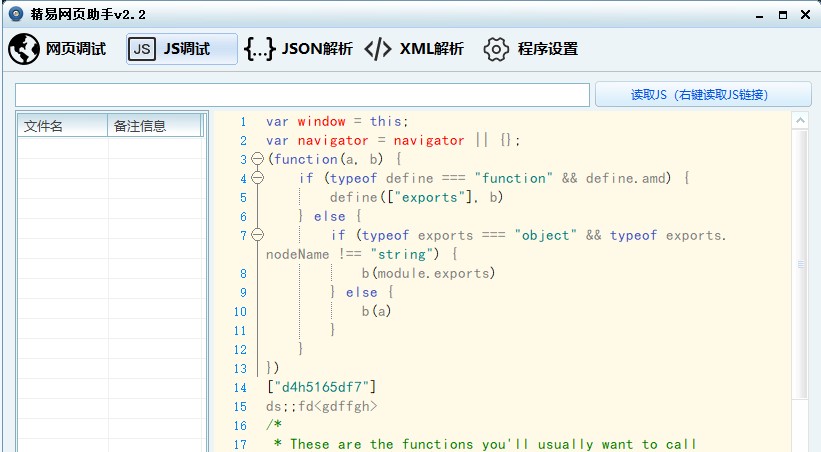Open the XML解析 tab label

pos(431,49)
